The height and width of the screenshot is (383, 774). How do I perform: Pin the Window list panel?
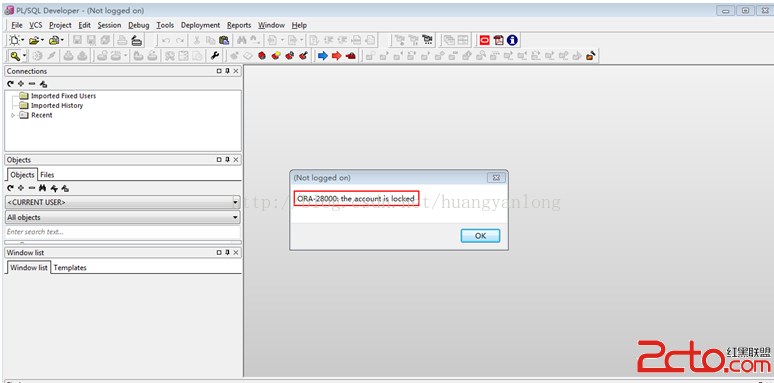[x=227, y=253]
